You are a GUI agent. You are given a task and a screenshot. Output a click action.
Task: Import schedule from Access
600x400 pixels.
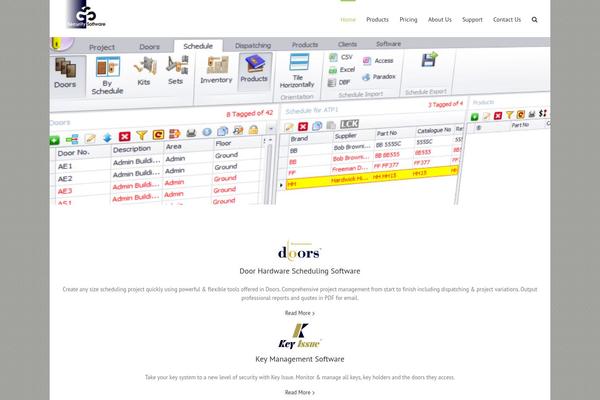click(378, 60)
